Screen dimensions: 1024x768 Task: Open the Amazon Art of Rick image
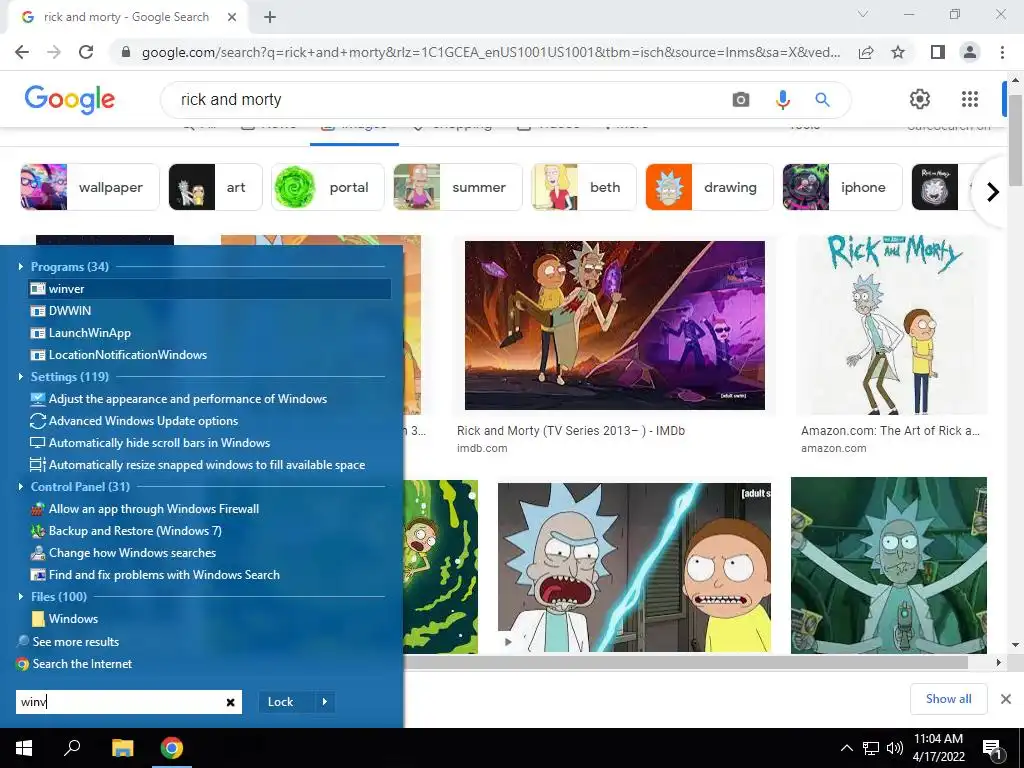891,325
